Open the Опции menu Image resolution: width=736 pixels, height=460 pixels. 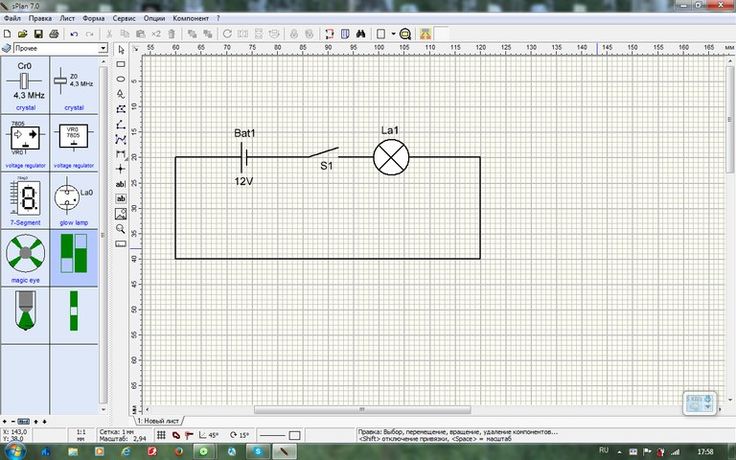tap(154, 18)
